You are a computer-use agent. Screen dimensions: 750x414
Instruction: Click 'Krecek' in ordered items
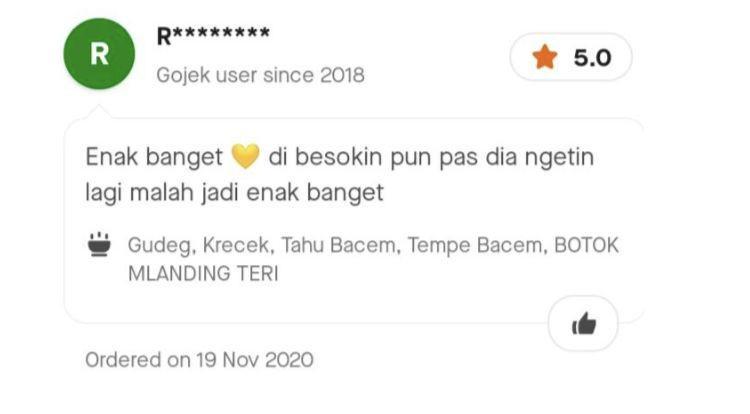pos(238,245)
